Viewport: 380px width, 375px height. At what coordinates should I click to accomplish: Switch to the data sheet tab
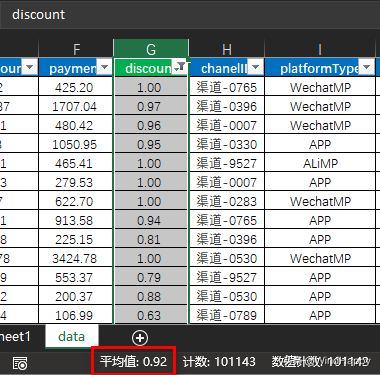pos(71,336)
